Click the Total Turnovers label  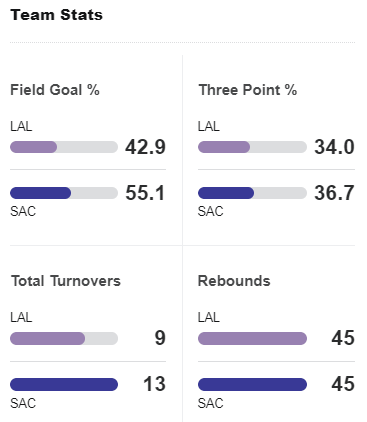coord(66,281)
